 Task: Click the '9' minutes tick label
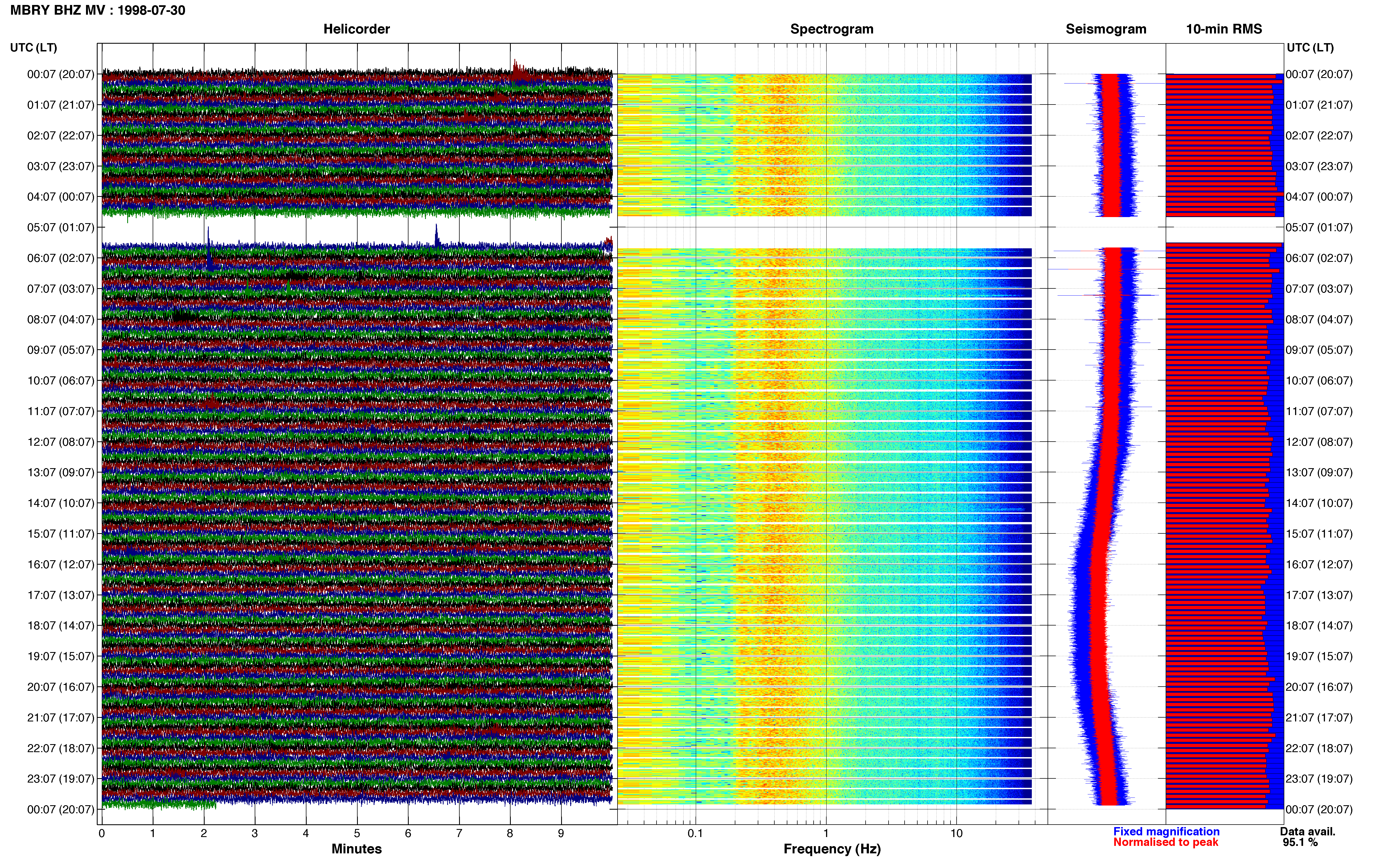tap(561, 833)
